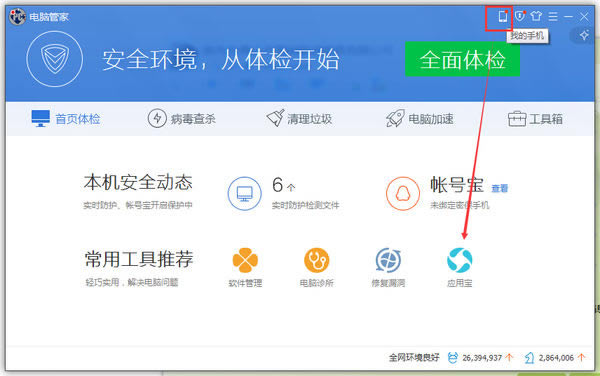Image resolution: width=600 pixels, height=376 pixels.
Task: Click the 2,864,006 counter in status bar
Action: 556,358
